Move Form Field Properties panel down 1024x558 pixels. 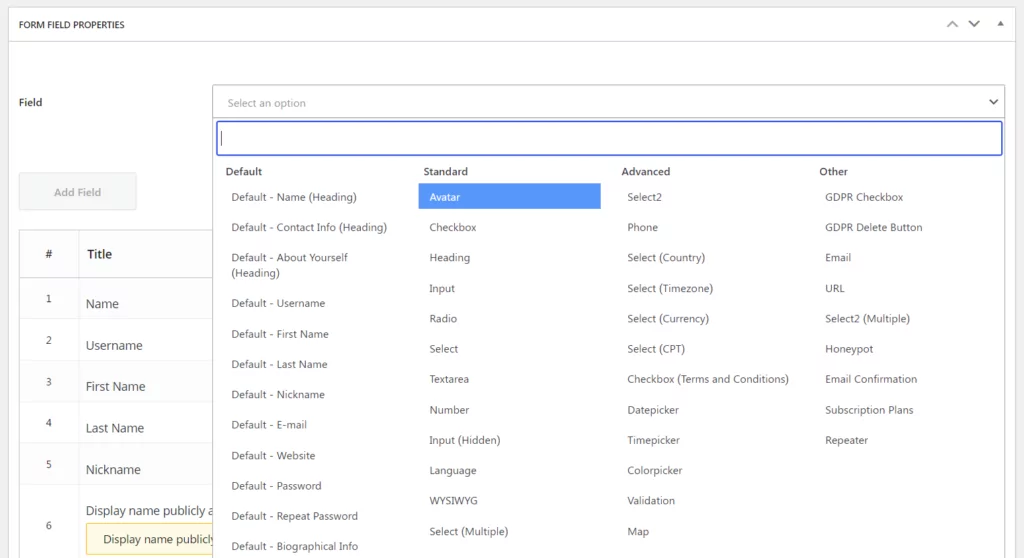[x=974, y=24]
